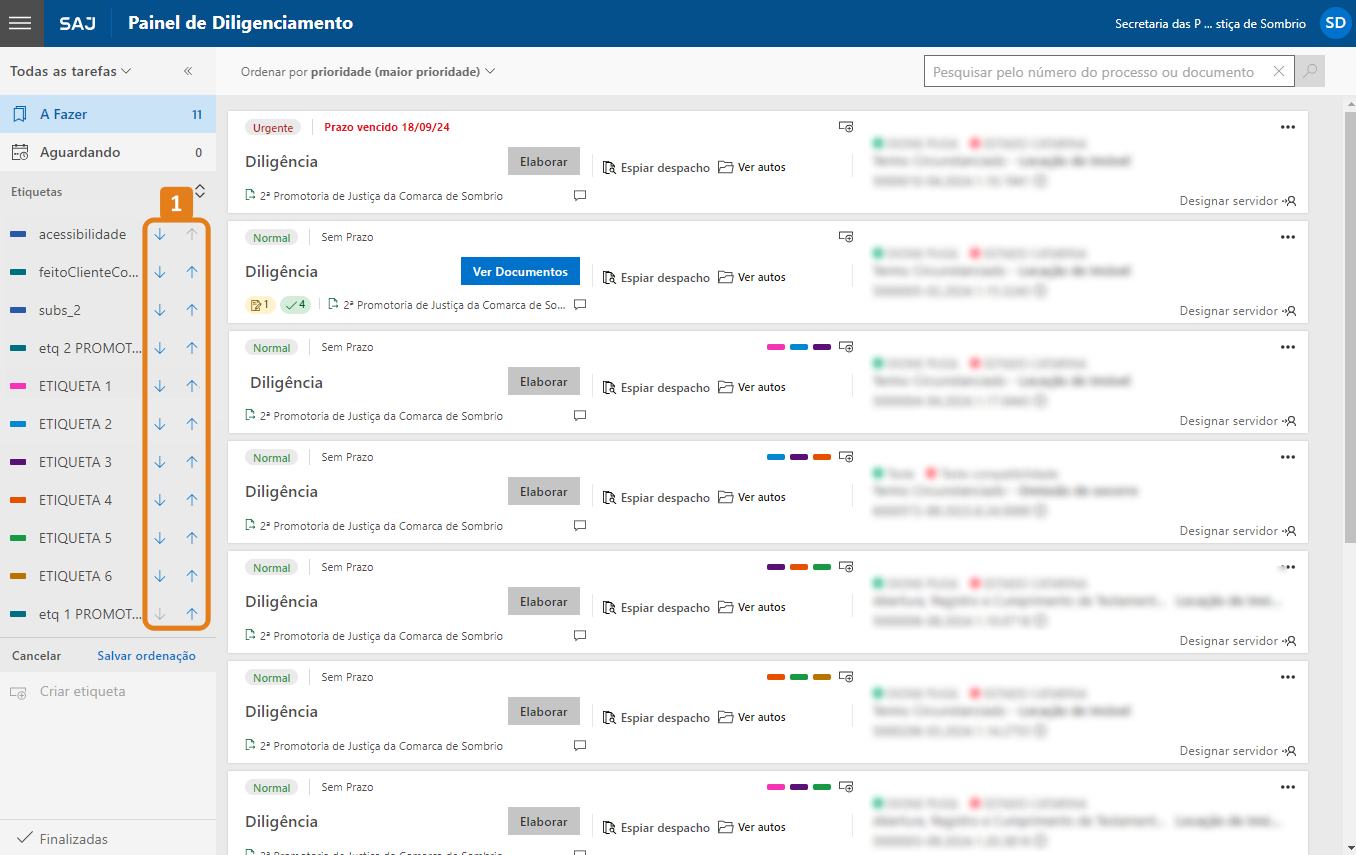Move ETIQUETA 3 label up

[x=192, y=462]
